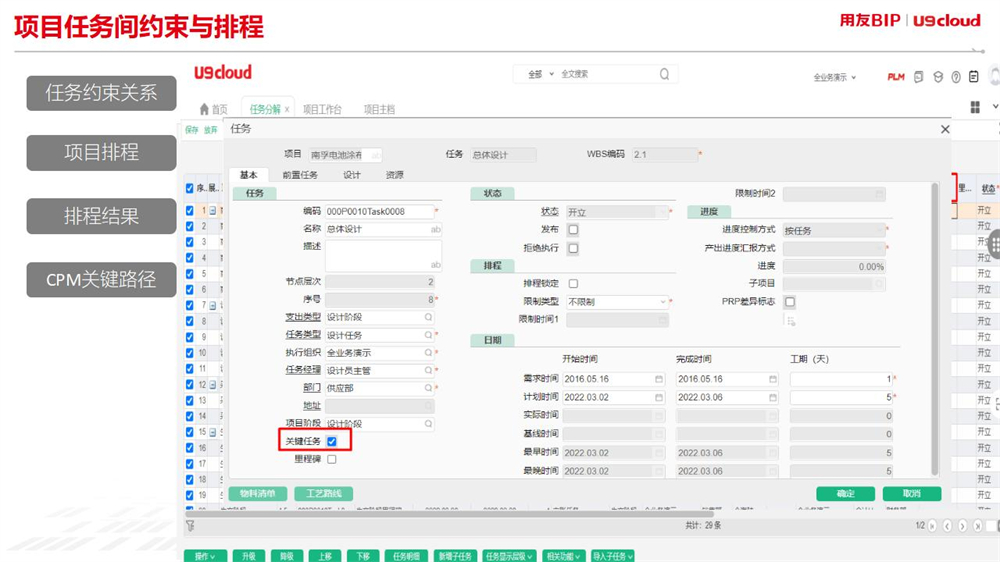Jump to last page in pager
Image resolution: width=1000 pixels, height=562 pixels.
[978, 526]
